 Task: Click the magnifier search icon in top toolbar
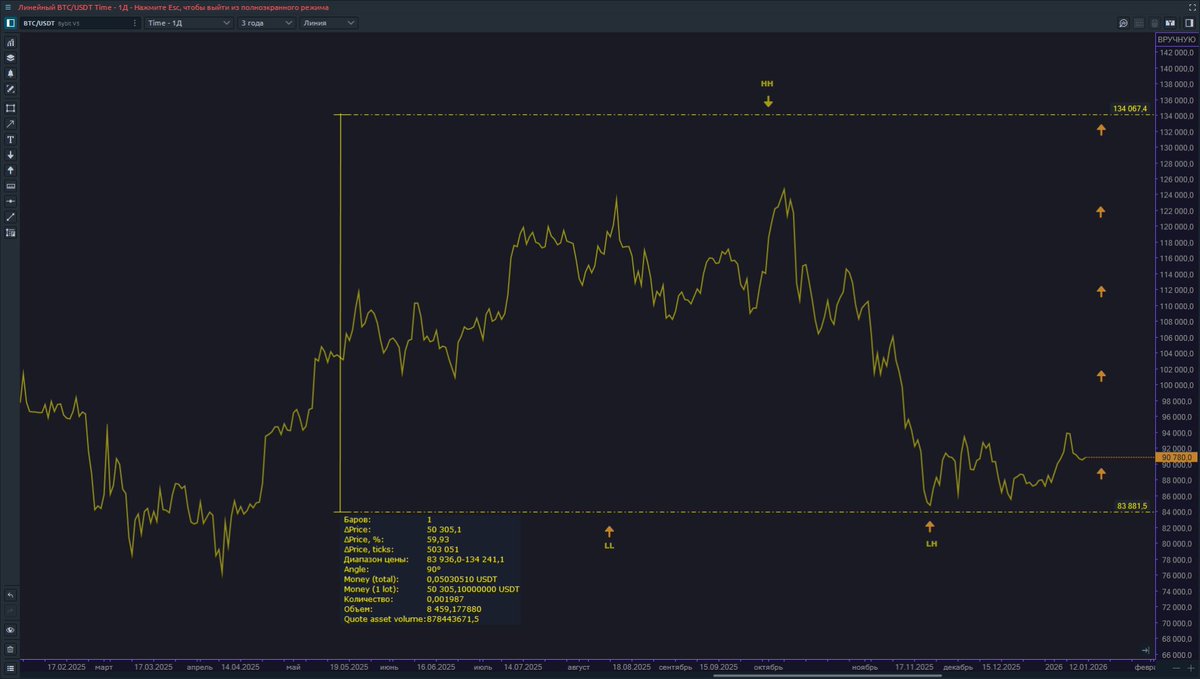click(x=1123, y=22)
